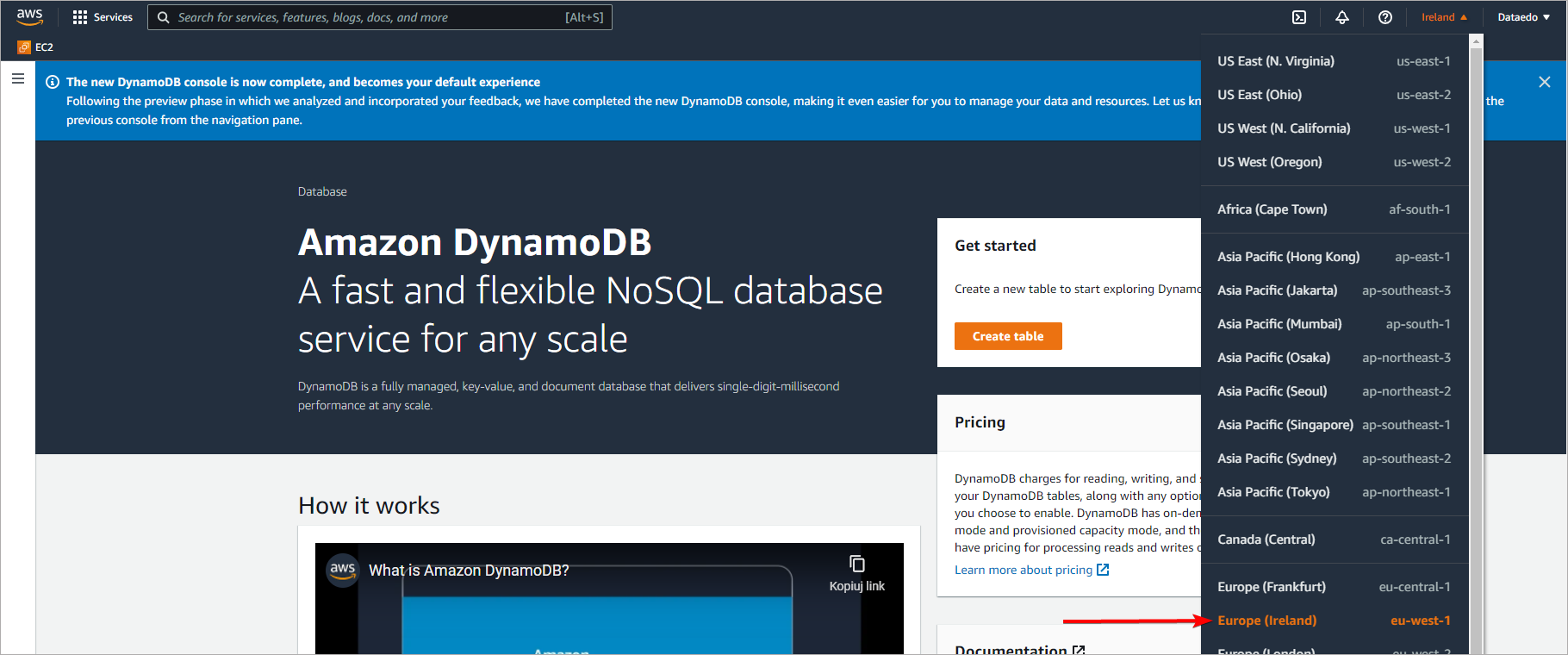Launch the CloudShell terminal icon

click(x=1299, y=17)
